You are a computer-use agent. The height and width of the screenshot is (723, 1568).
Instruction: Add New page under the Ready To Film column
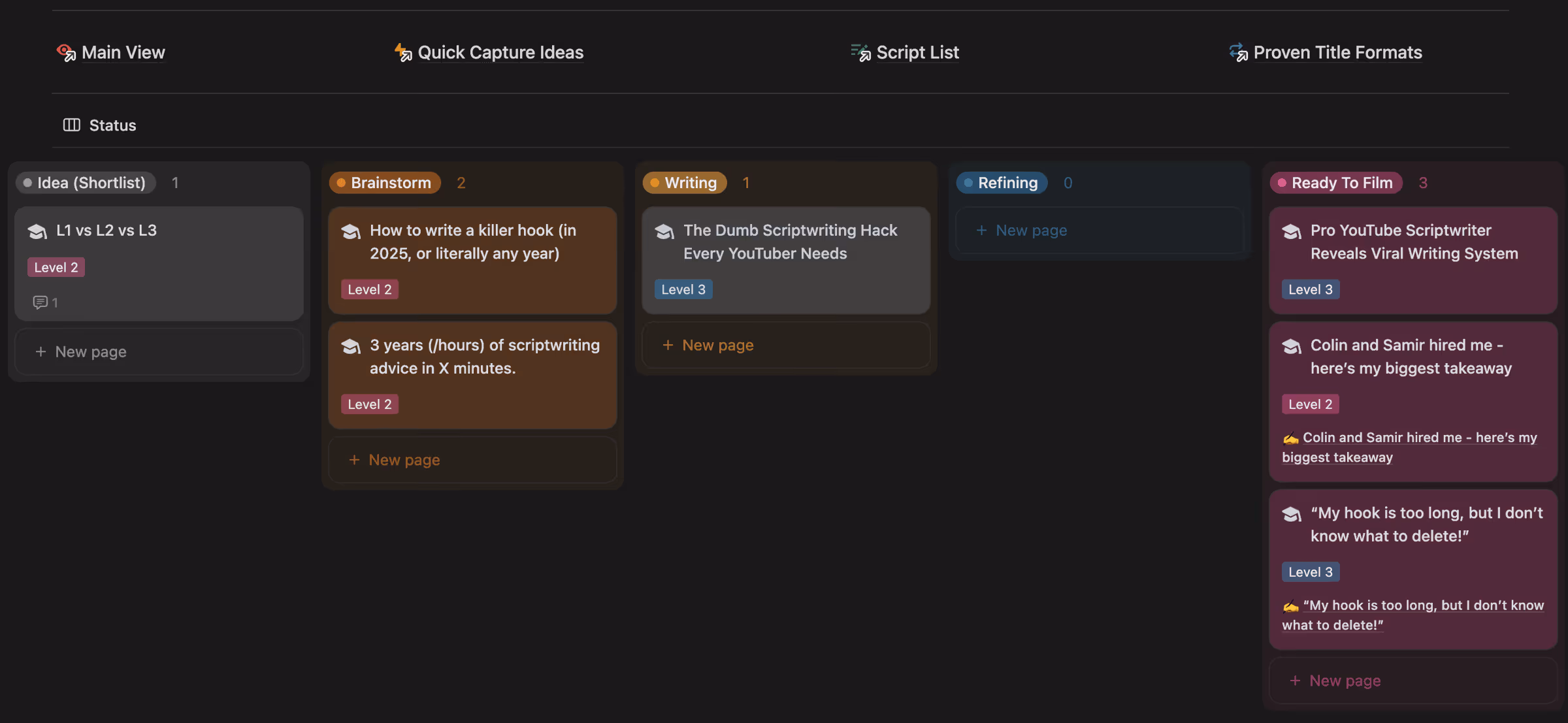(x=1345, y=681)
